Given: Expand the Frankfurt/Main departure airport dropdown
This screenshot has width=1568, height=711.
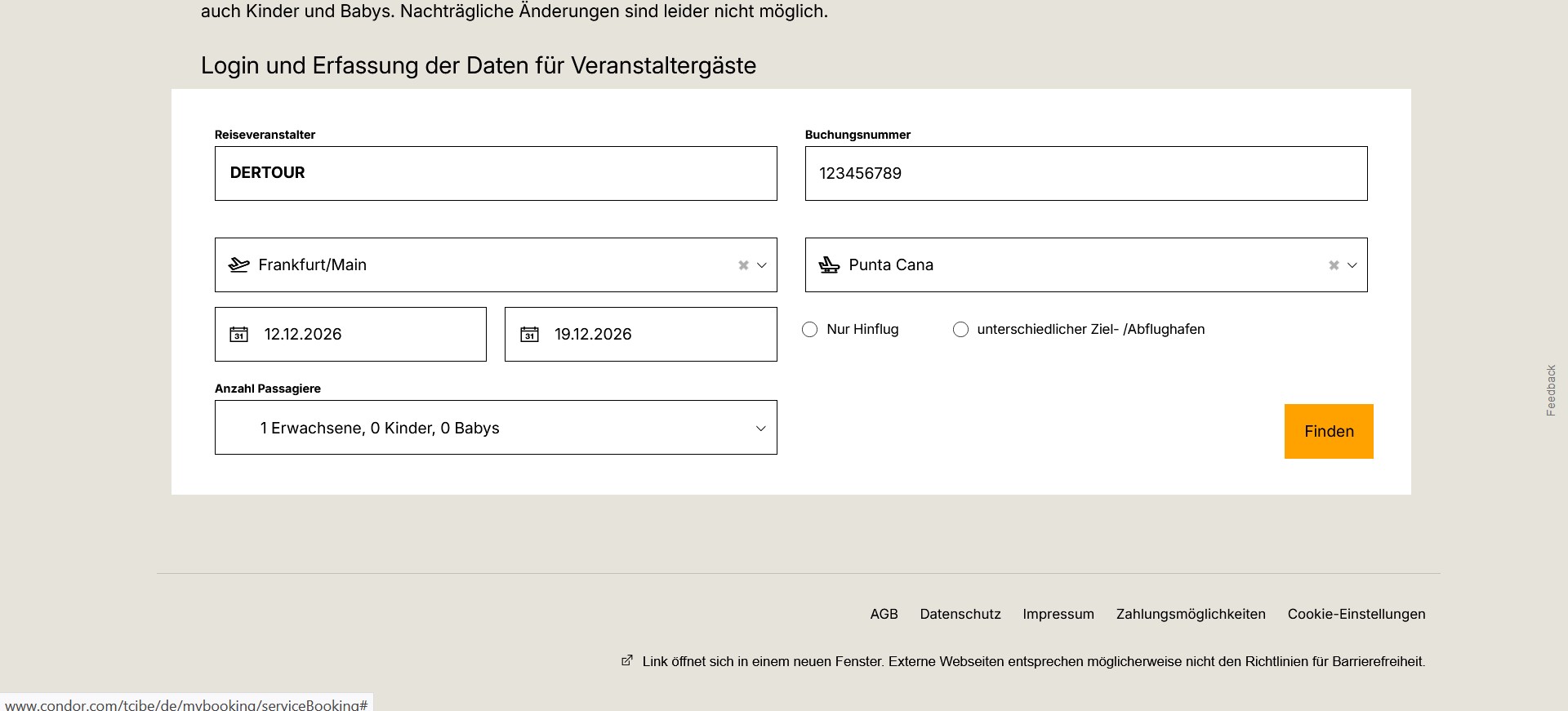Looking at the screenshot, I should pyautogui.click(x=762, y=265).
